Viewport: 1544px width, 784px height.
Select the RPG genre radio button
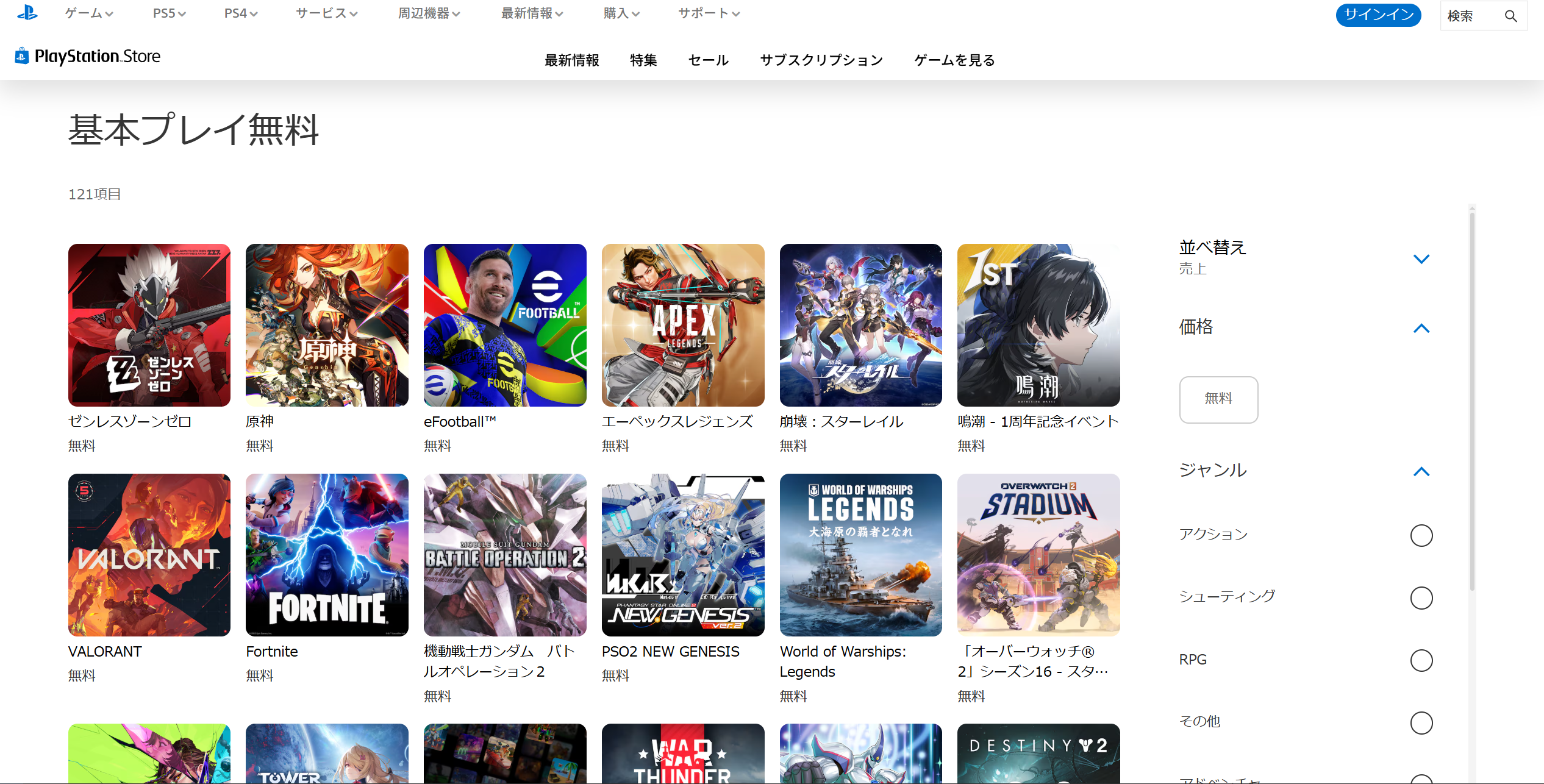tap(1421, 660)
